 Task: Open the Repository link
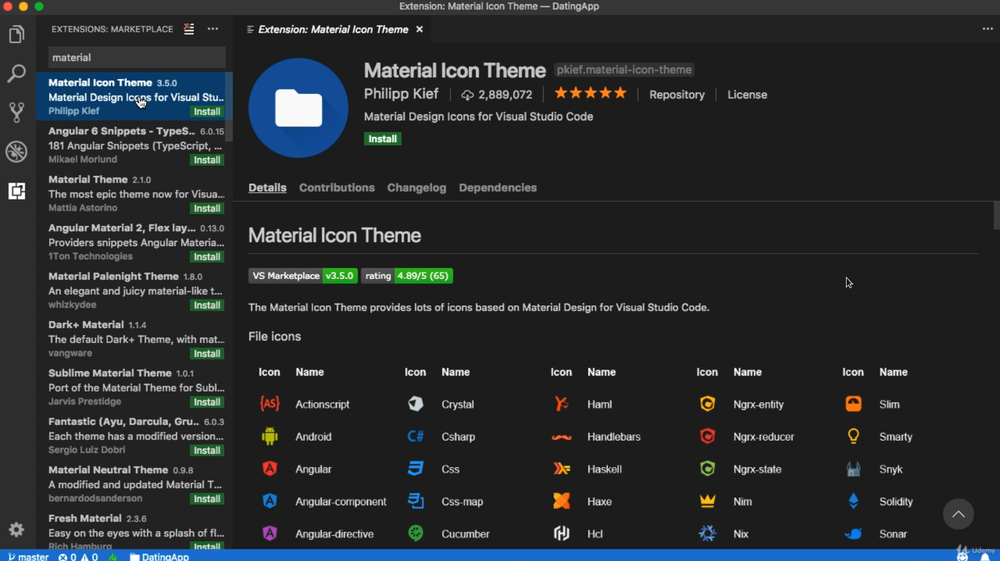[677, 94]
